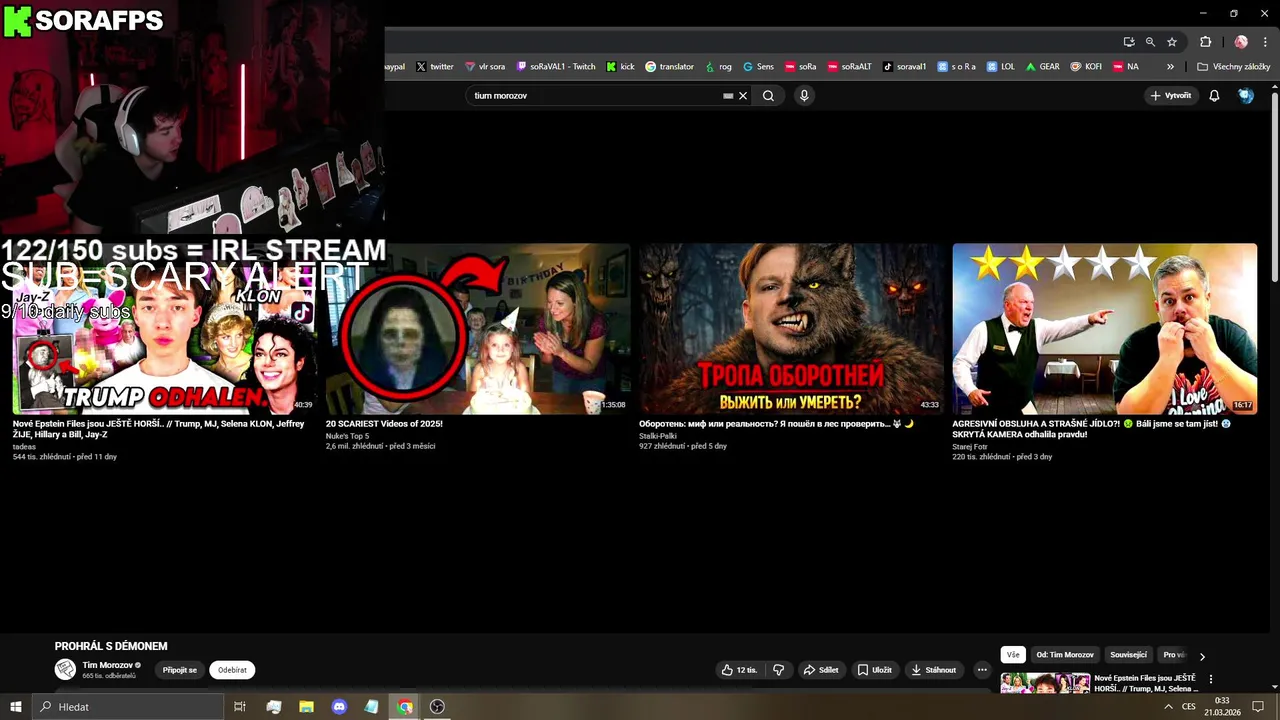Select the Související filter chip
Viewport: 1280px width, 720px height.
tap(1128, 655)
